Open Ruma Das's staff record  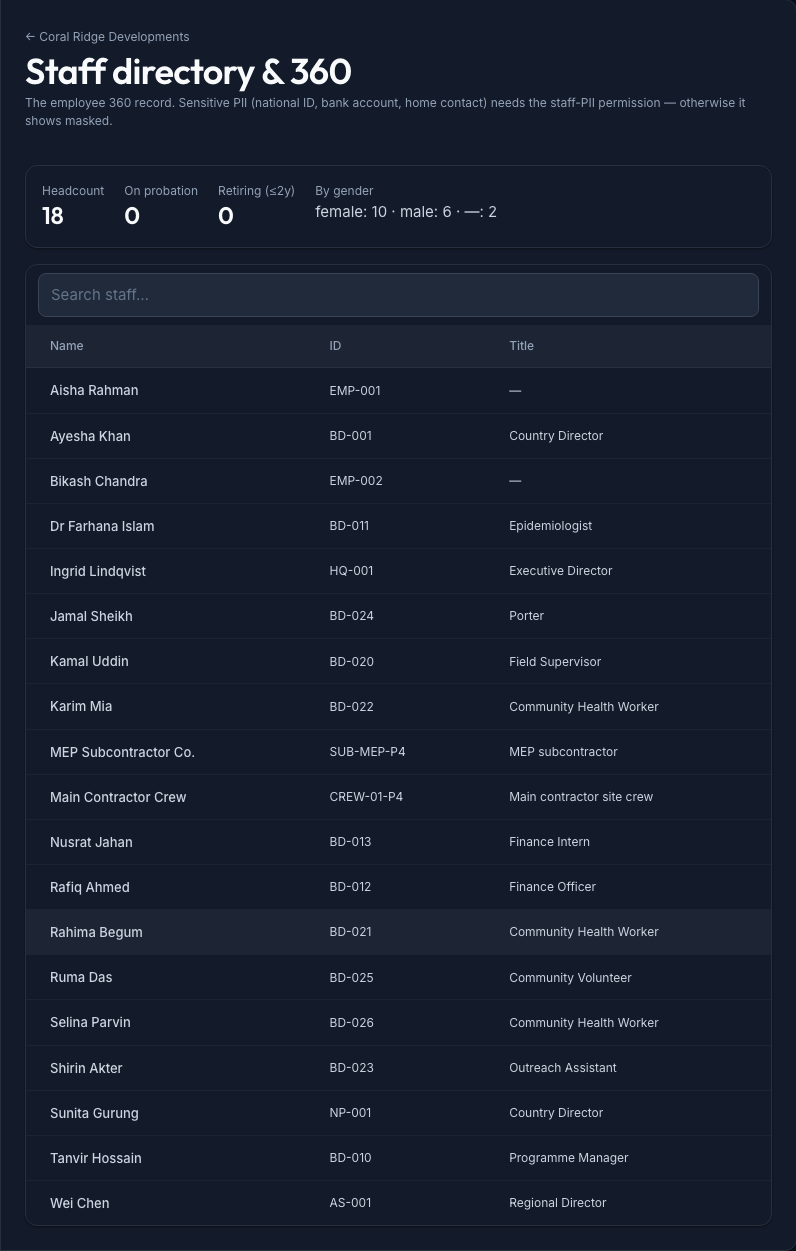point(398,977)
